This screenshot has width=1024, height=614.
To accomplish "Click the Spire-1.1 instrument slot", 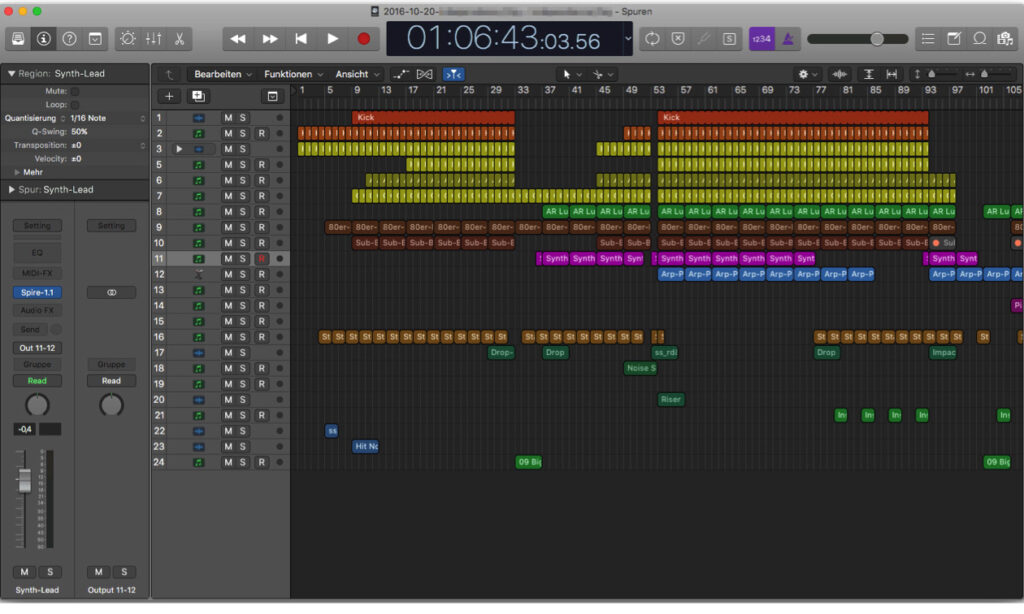I will point(37,293).
